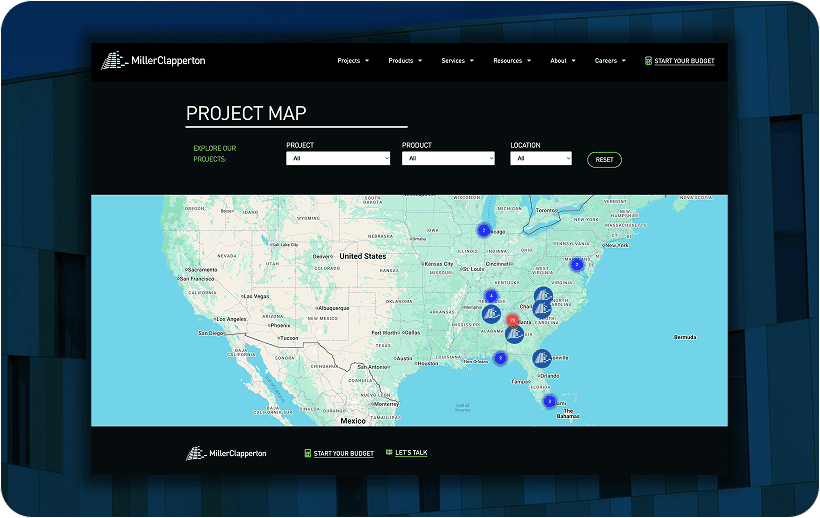Select the cluster marker over Maryland
Viewport: 820px width, 518px height.
pyautogui.click(x=577, y=264)
